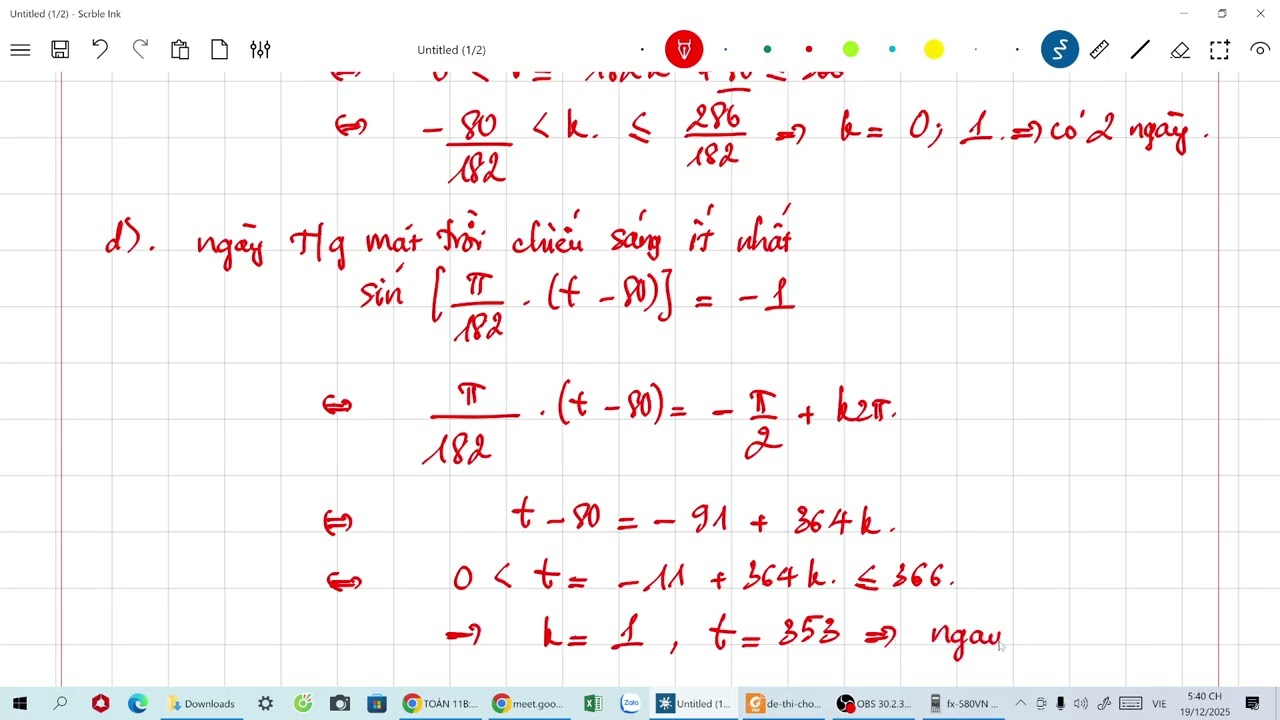Toggle the view eye icon in toolbar
This screenshot has height=720, width=1280.
[x=1260, y=49]
